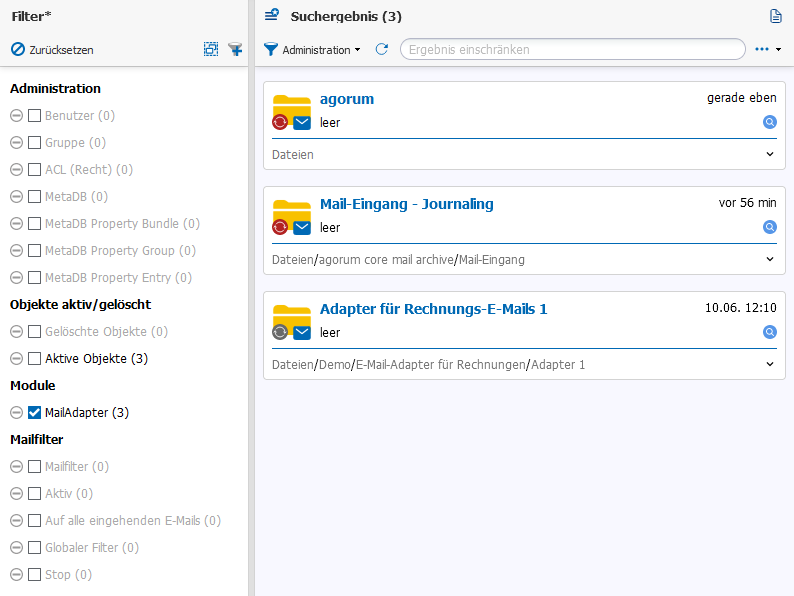The image size is (794, 596).
Task: Click the agorum mail folder icon
Action: (x=291, y=112)
